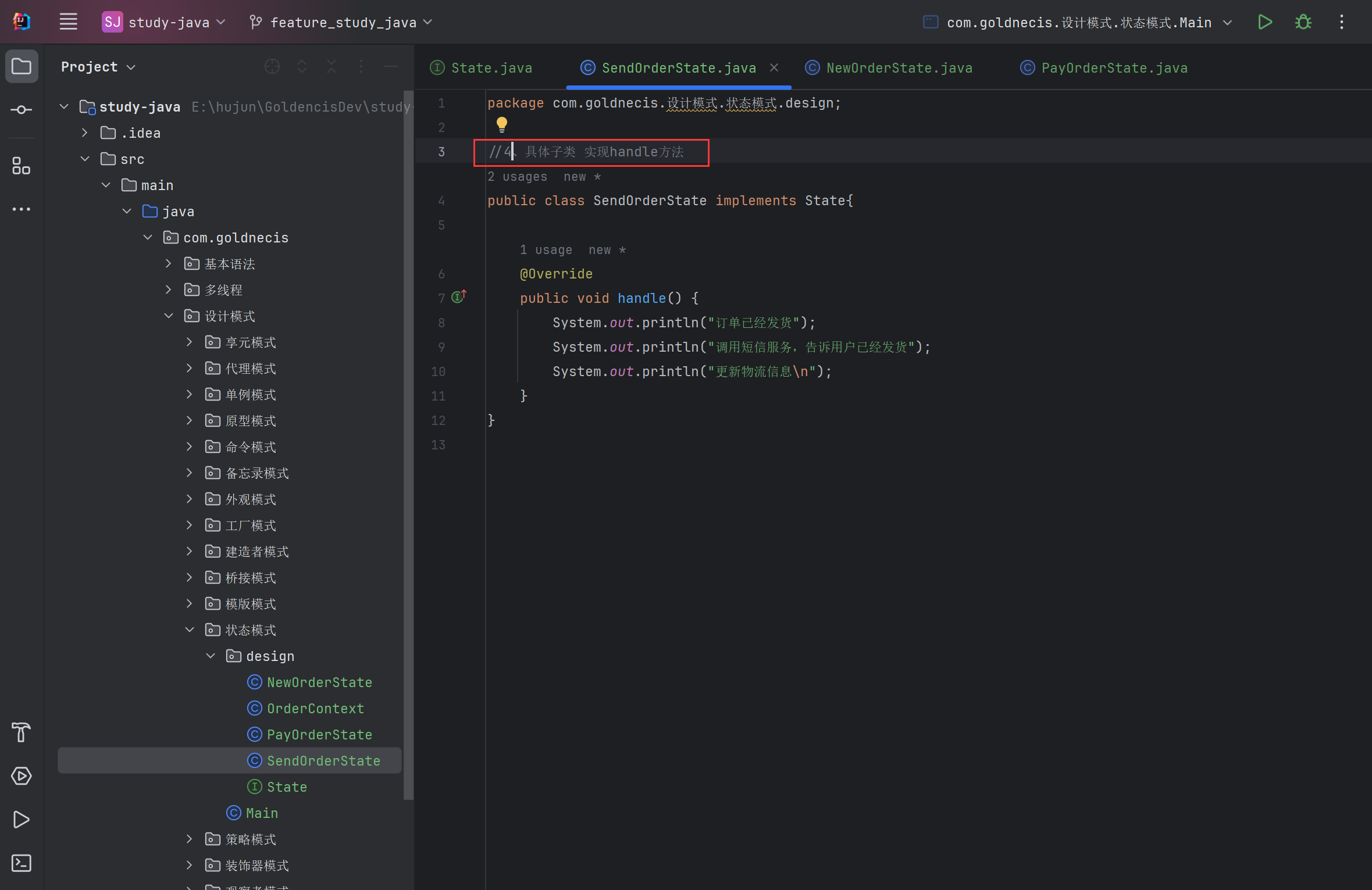
Task: Collapse the study-java root node
Action: click(64, 107)
